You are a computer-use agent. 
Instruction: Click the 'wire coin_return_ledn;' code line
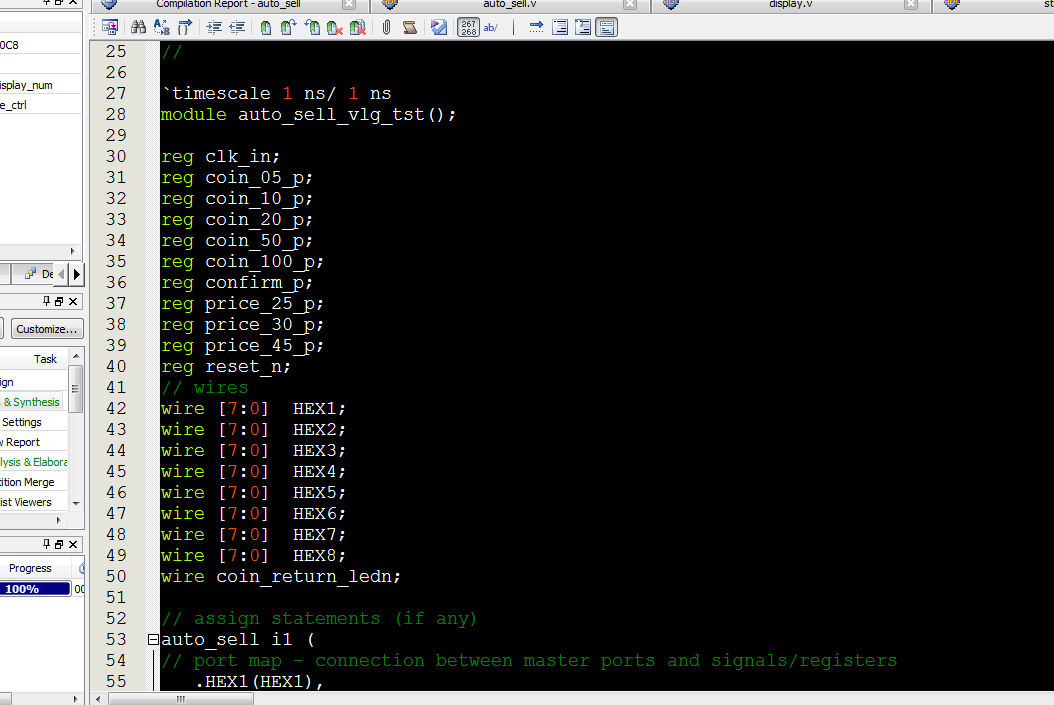coord(280,577)
